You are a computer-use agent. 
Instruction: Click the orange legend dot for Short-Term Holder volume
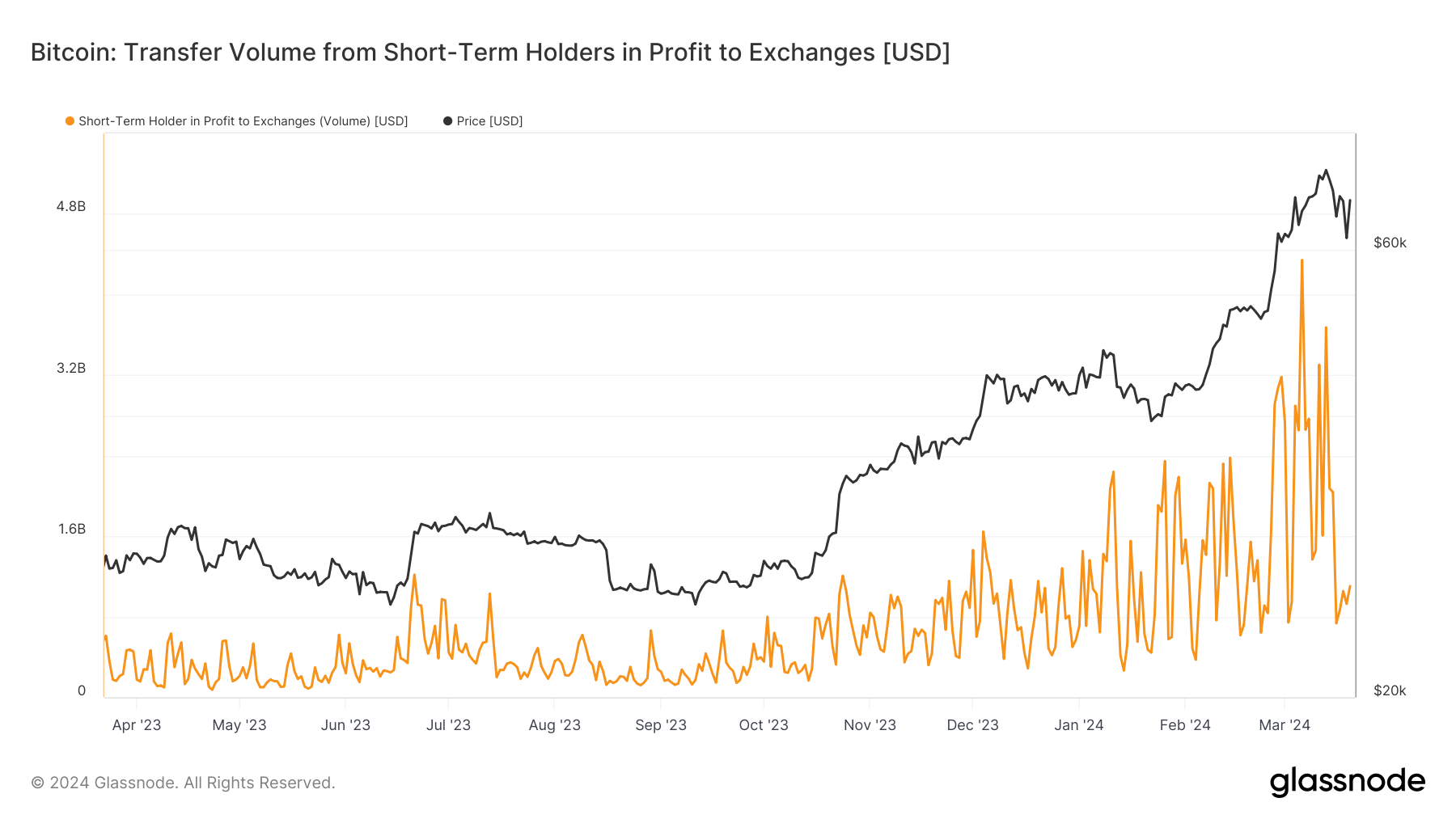pos(70,121)
